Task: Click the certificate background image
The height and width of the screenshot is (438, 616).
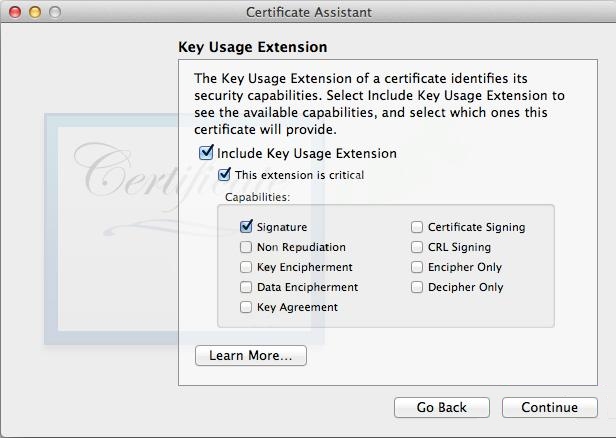Action: point(110,230)
